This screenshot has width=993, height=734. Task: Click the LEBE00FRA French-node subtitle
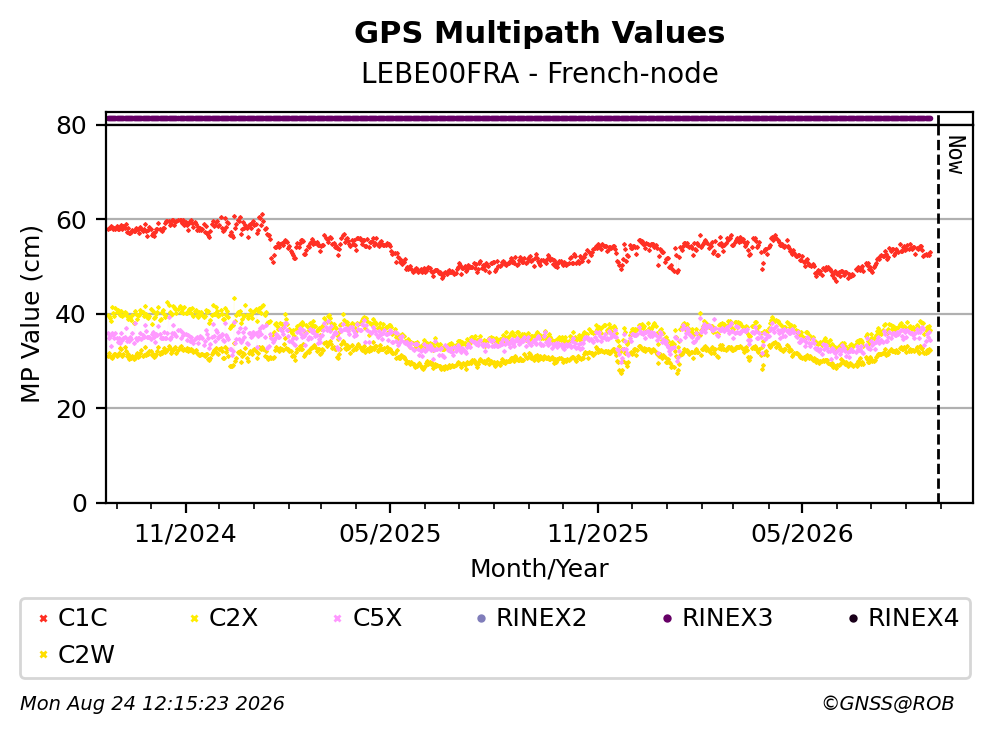540,73
